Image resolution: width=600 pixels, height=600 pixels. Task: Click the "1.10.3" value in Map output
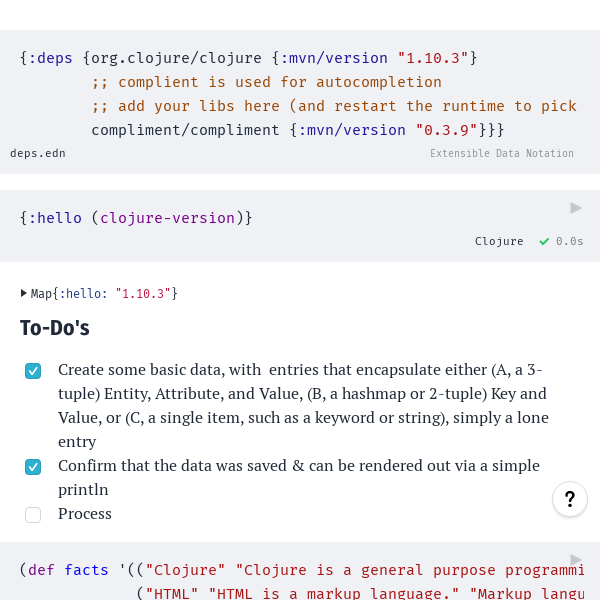pos(143,294)
